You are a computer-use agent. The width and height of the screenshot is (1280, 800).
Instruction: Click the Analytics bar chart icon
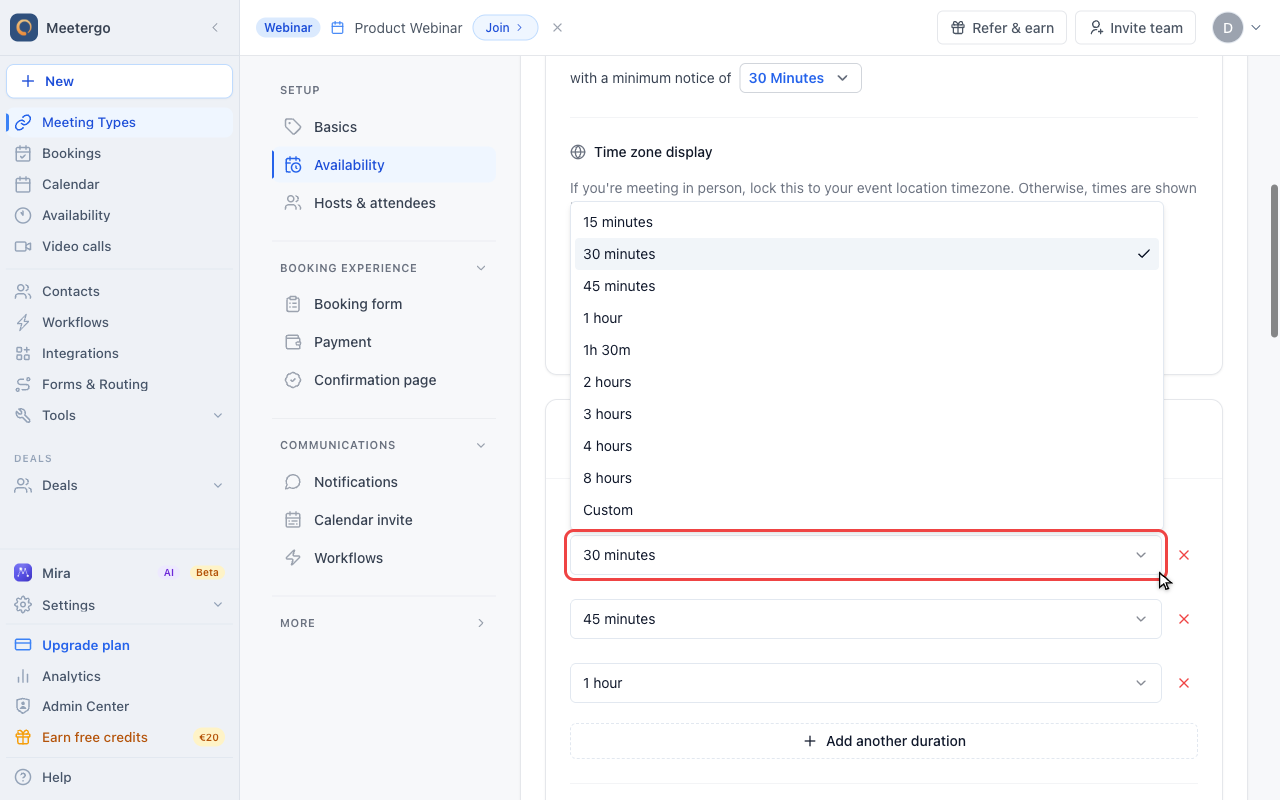click(23, 676)
